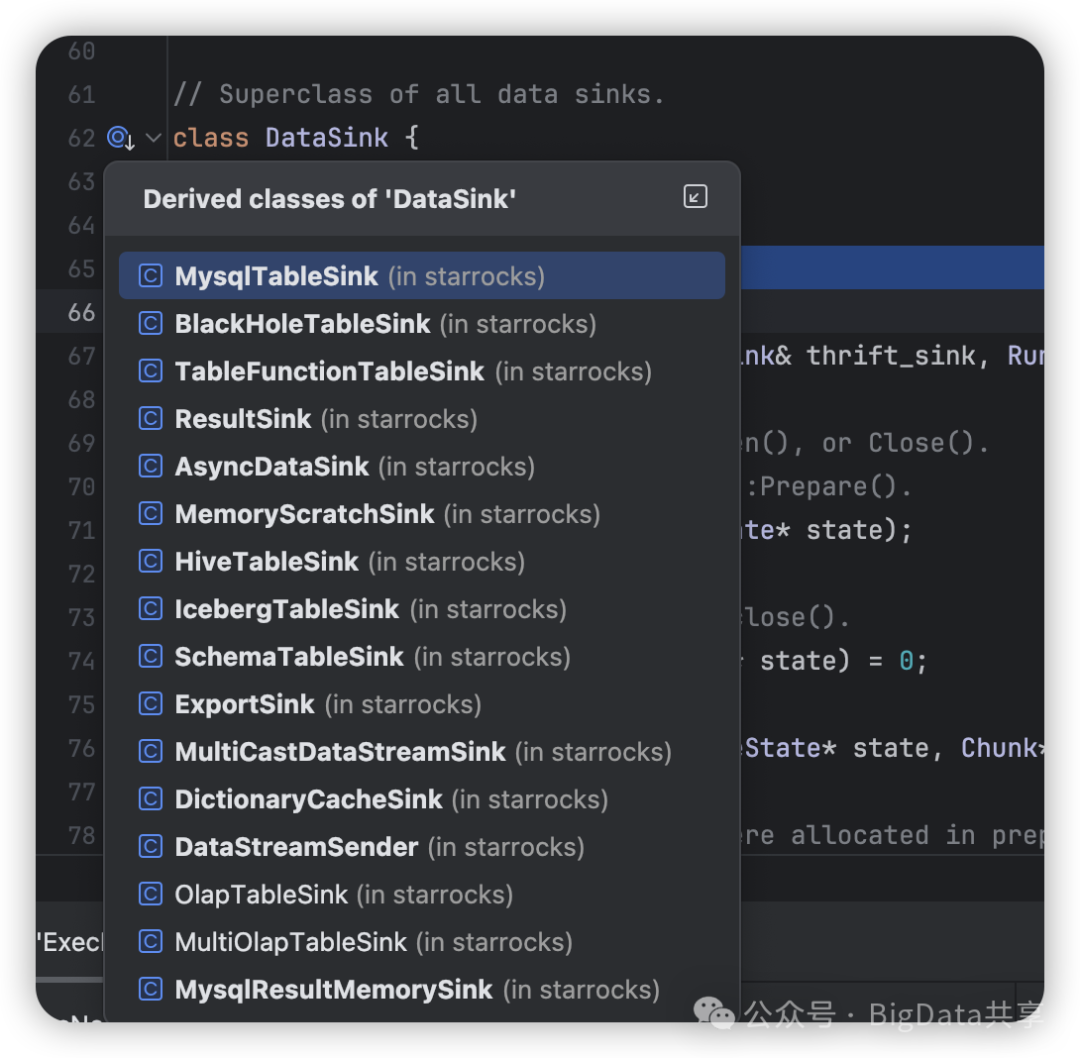Select AsyncDataSink entry
Viewport: 1080px width, 1058px height.
point(422,466)
